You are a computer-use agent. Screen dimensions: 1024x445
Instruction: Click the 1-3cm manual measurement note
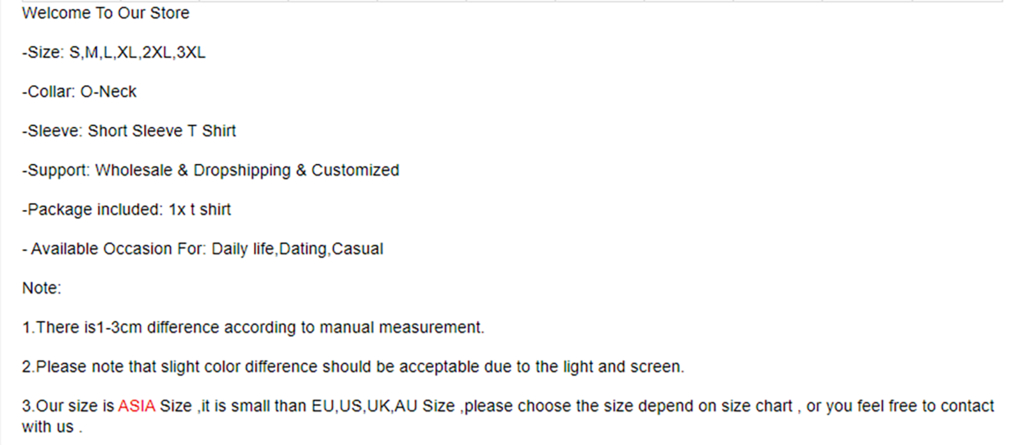tap(253, 327)
